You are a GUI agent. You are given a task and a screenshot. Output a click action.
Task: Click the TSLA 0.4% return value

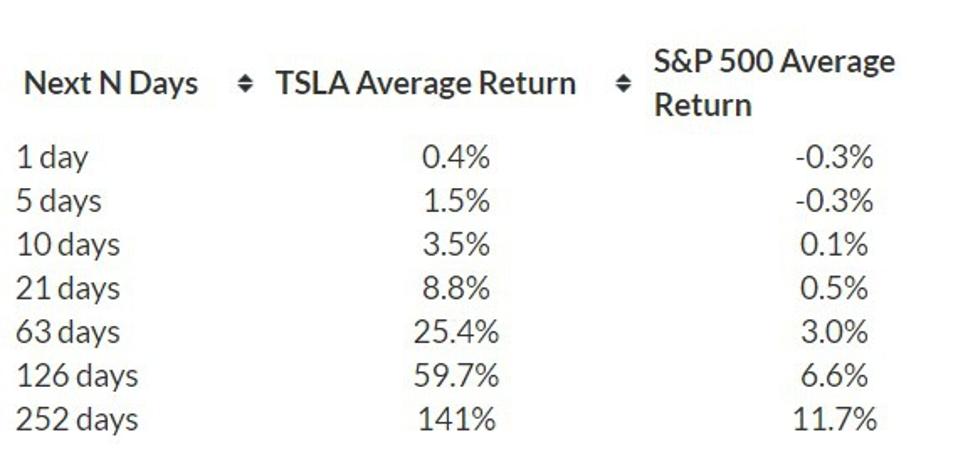coord(456,157)
